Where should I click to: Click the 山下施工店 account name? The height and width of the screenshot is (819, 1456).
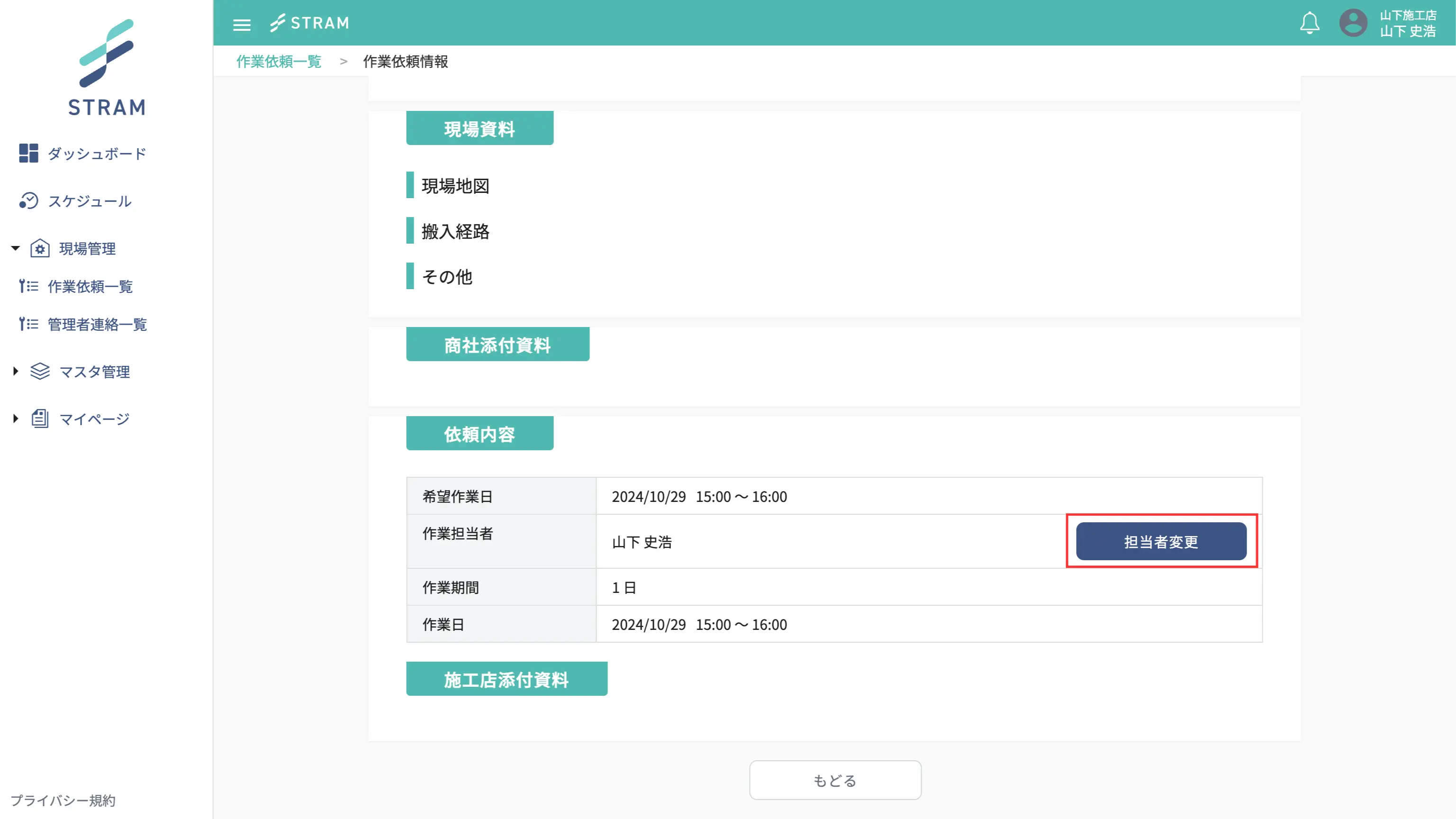(1407, 15)
